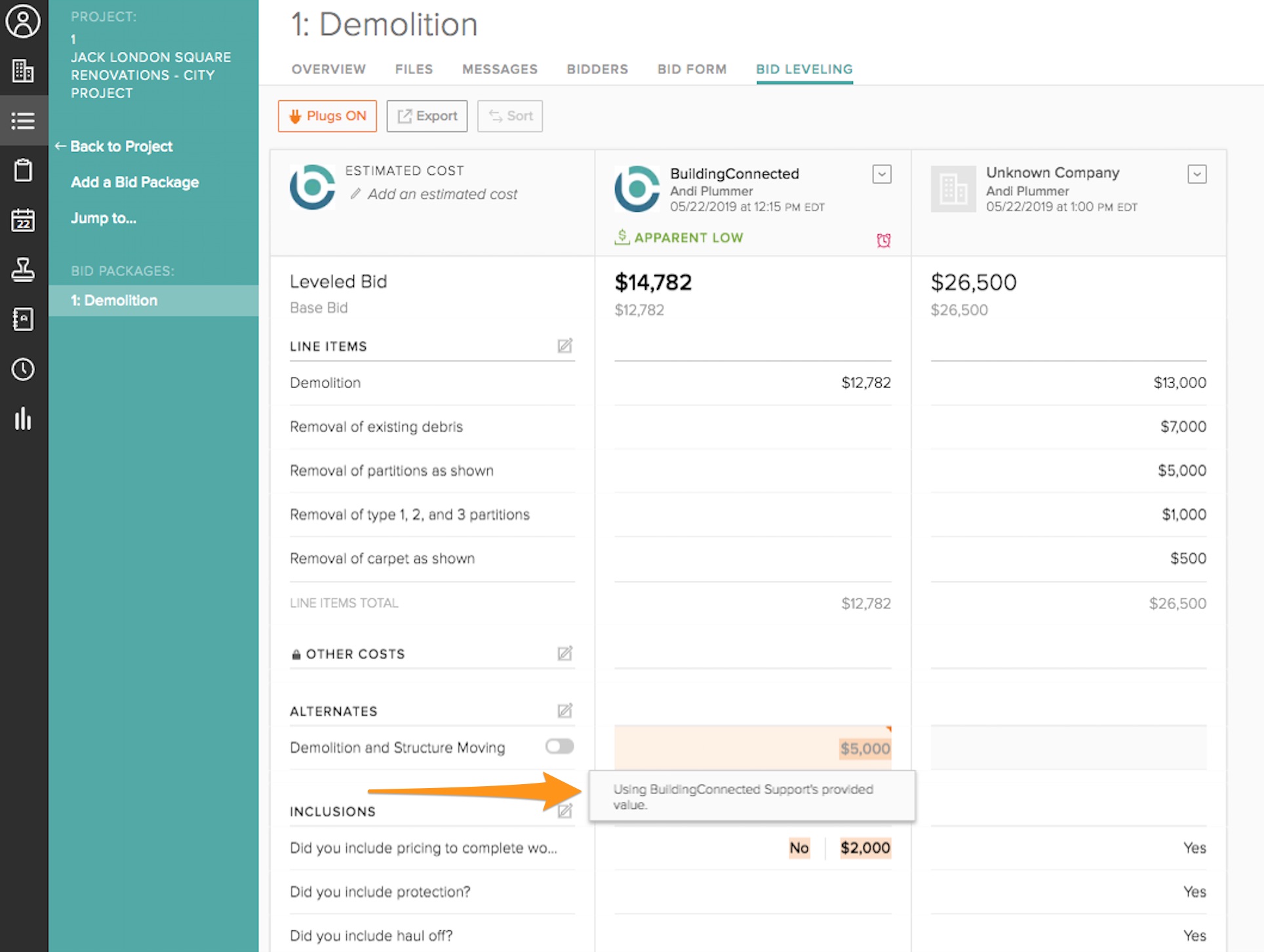Click the clock history icon in the sidebar

click(23, 369)
